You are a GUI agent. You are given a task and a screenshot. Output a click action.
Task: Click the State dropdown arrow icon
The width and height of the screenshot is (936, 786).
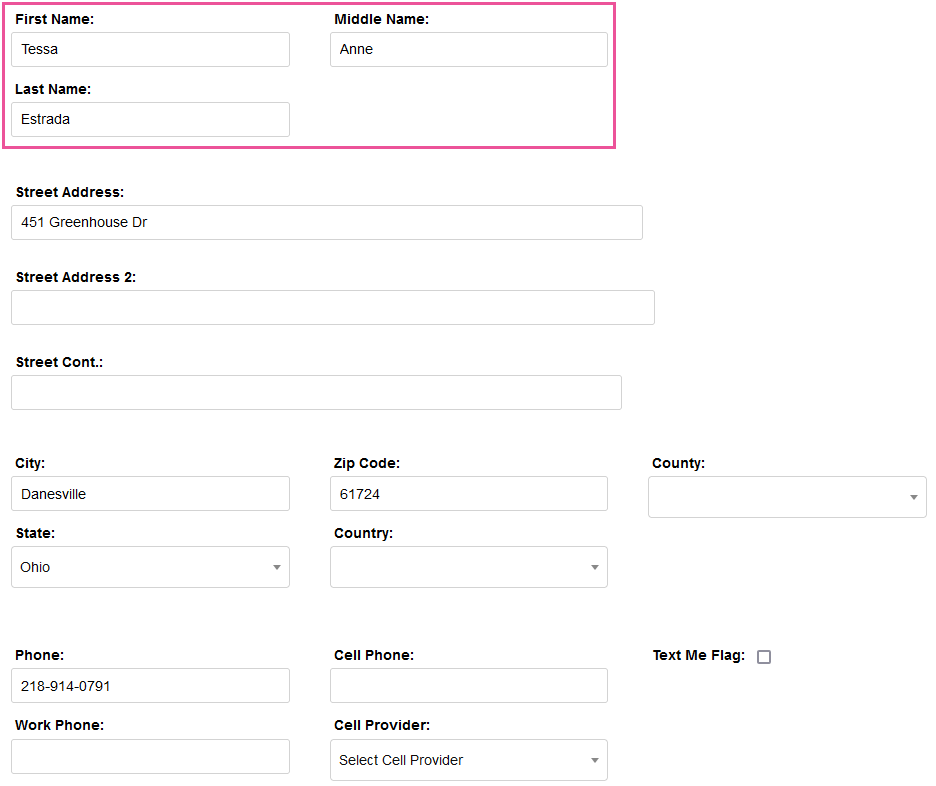(277, 568)
